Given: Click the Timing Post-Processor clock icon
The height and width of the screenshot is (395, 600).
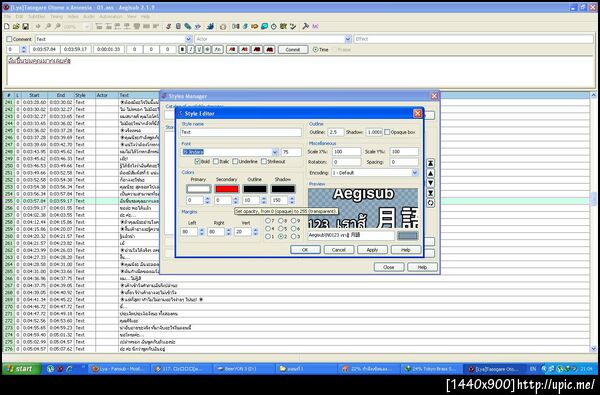Looking at the screenshot, I should [x=274, y=27].
